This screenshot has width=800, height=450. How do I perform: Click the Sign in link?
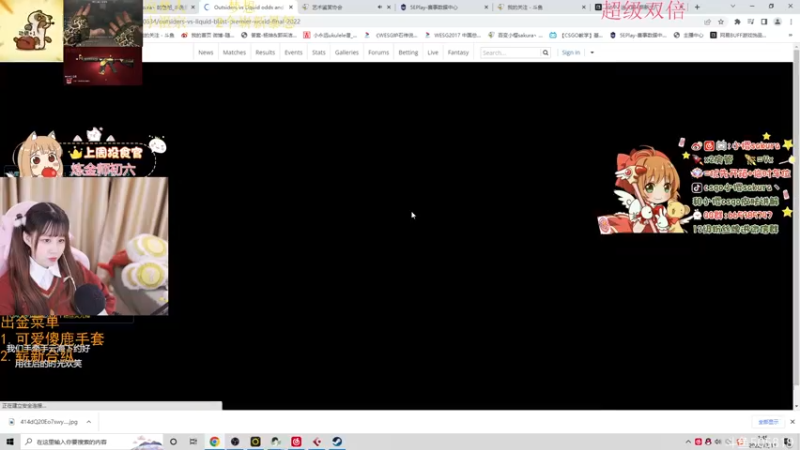570,53
